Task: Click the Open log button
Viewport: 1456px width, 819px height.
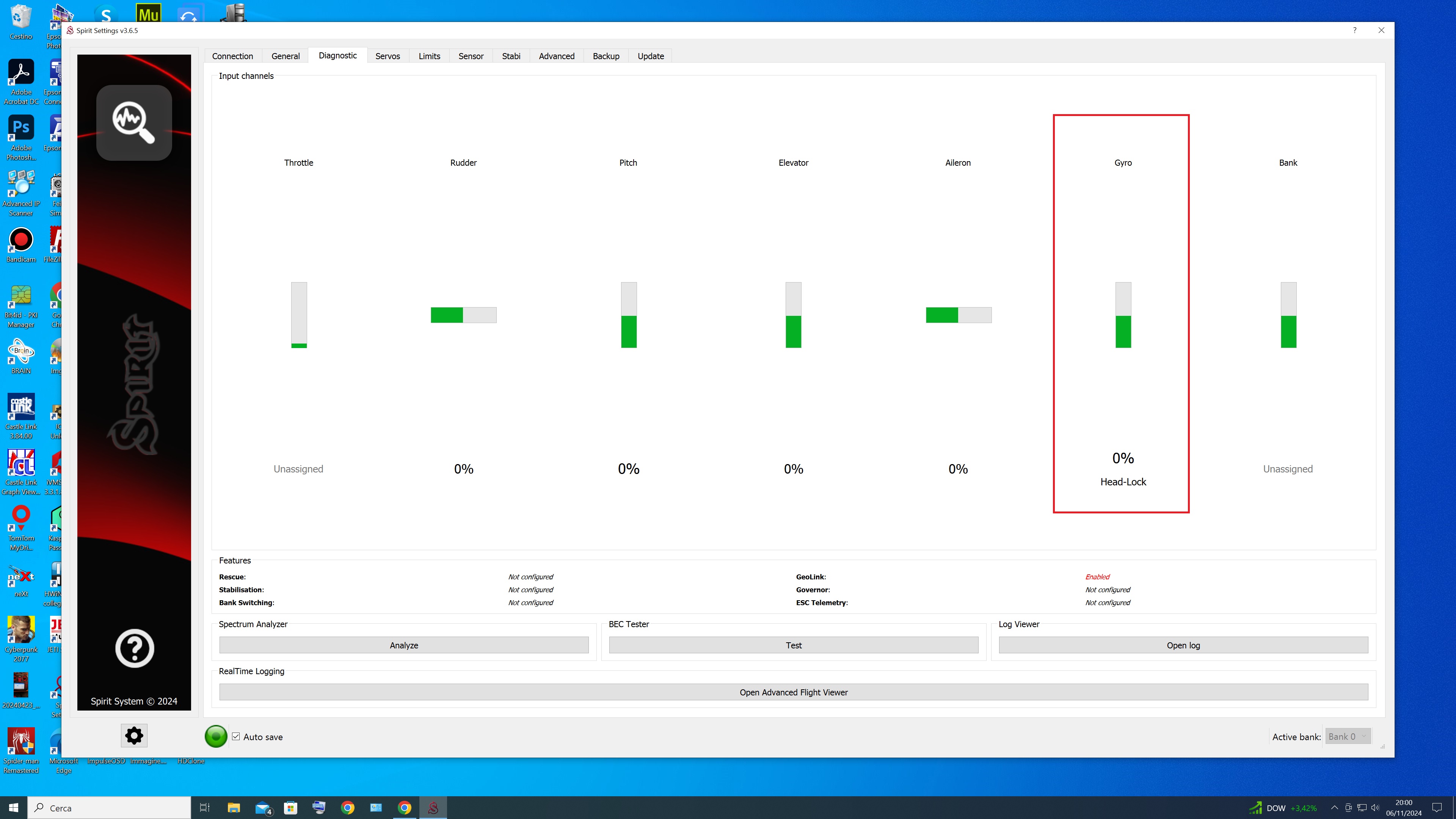Action: click(x=1183, y=645)
